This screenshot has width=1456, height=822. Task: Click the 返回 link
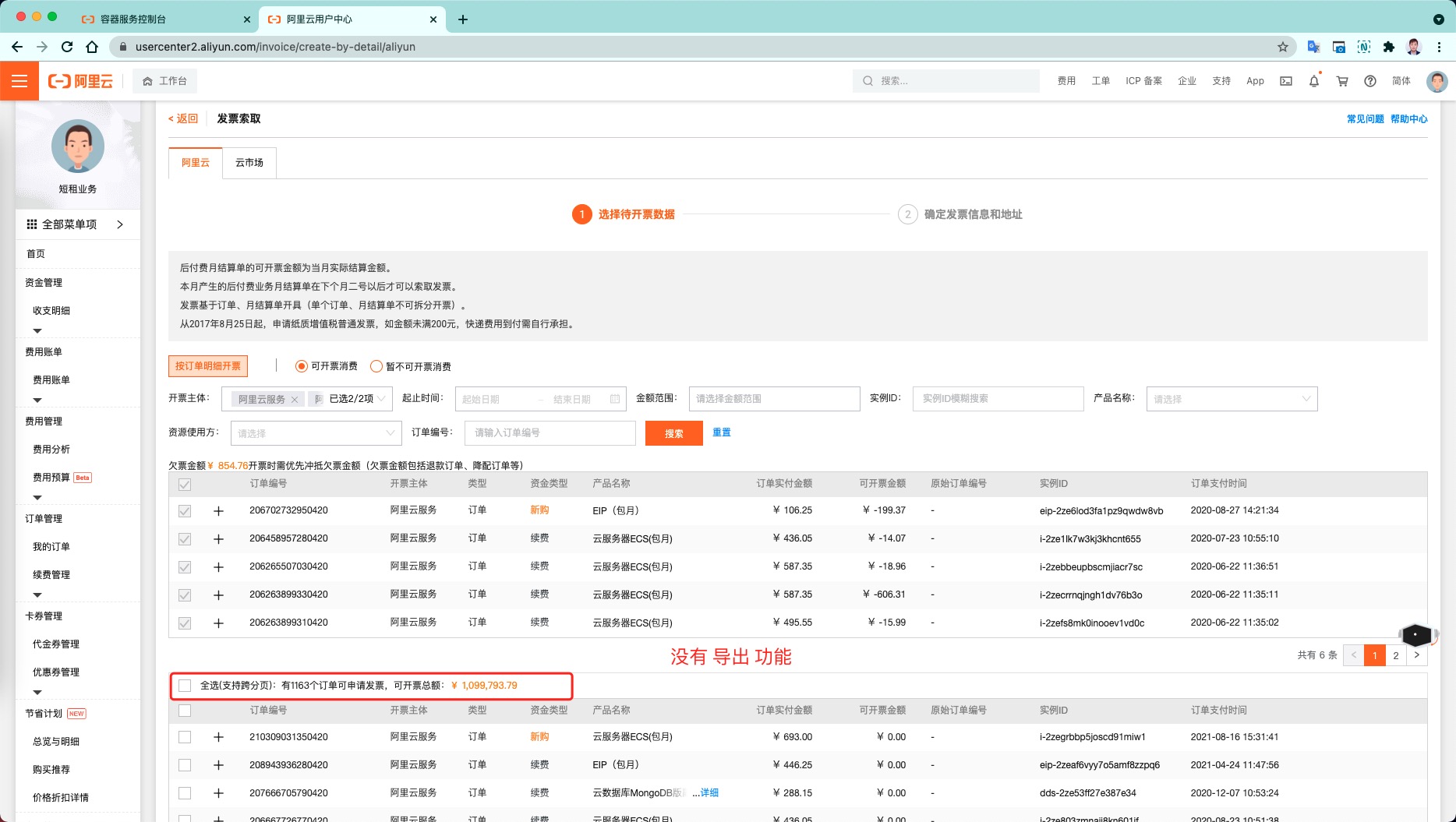183,118
